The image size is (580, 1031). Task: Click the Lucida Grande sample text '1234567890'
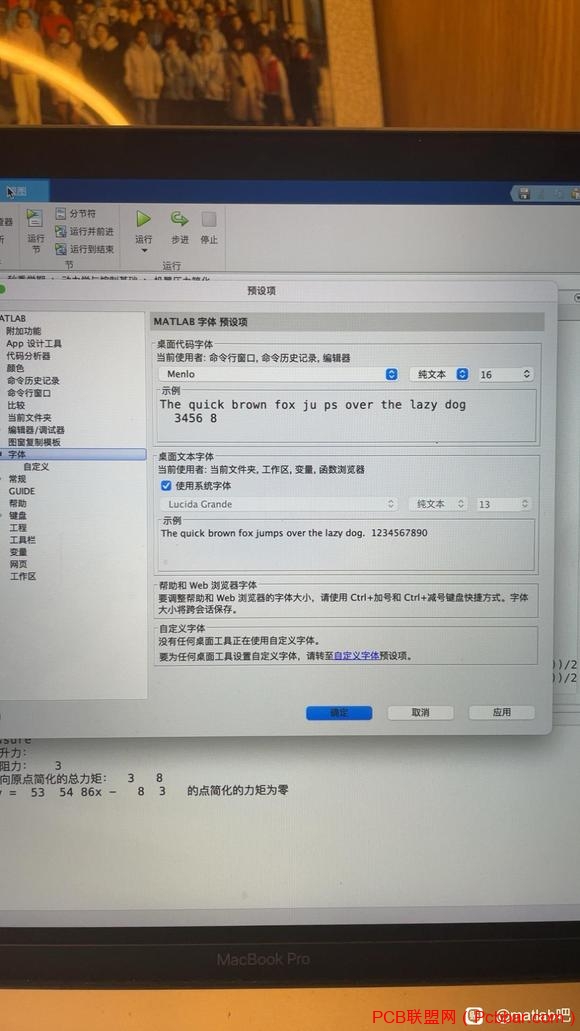[x=399, y=533]
